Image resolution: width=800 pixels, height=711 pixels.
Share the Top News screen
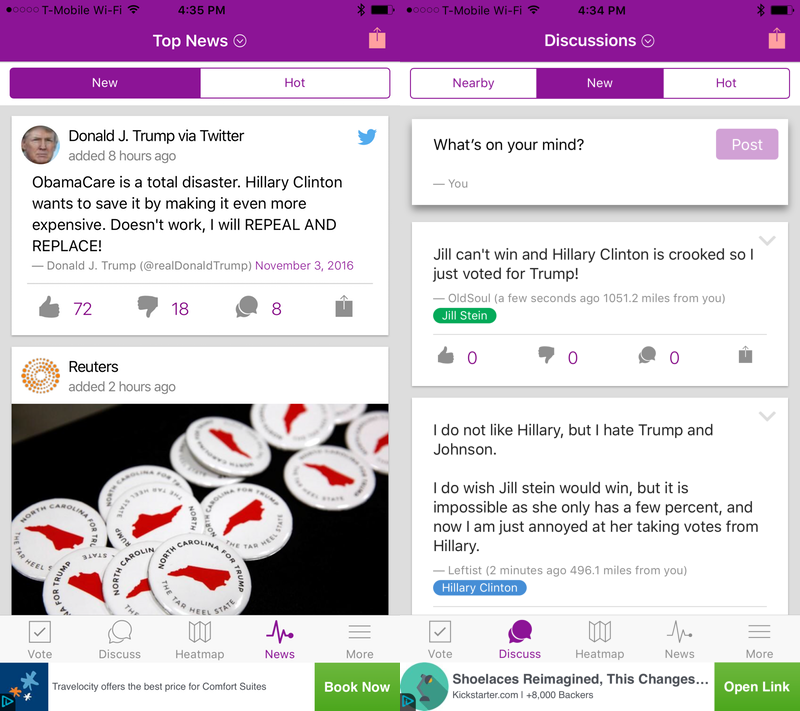[377, 38]
